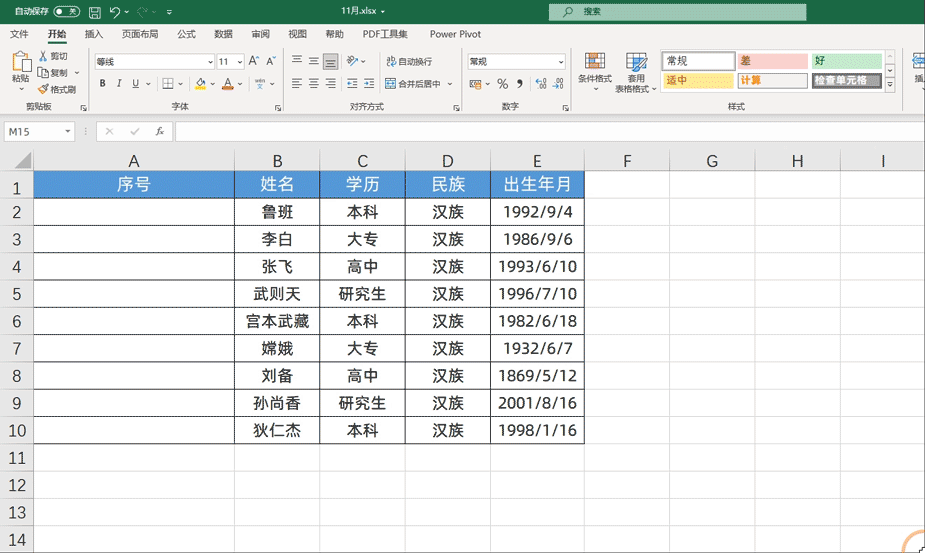Toggle italic formatting

tap(119, 84)
